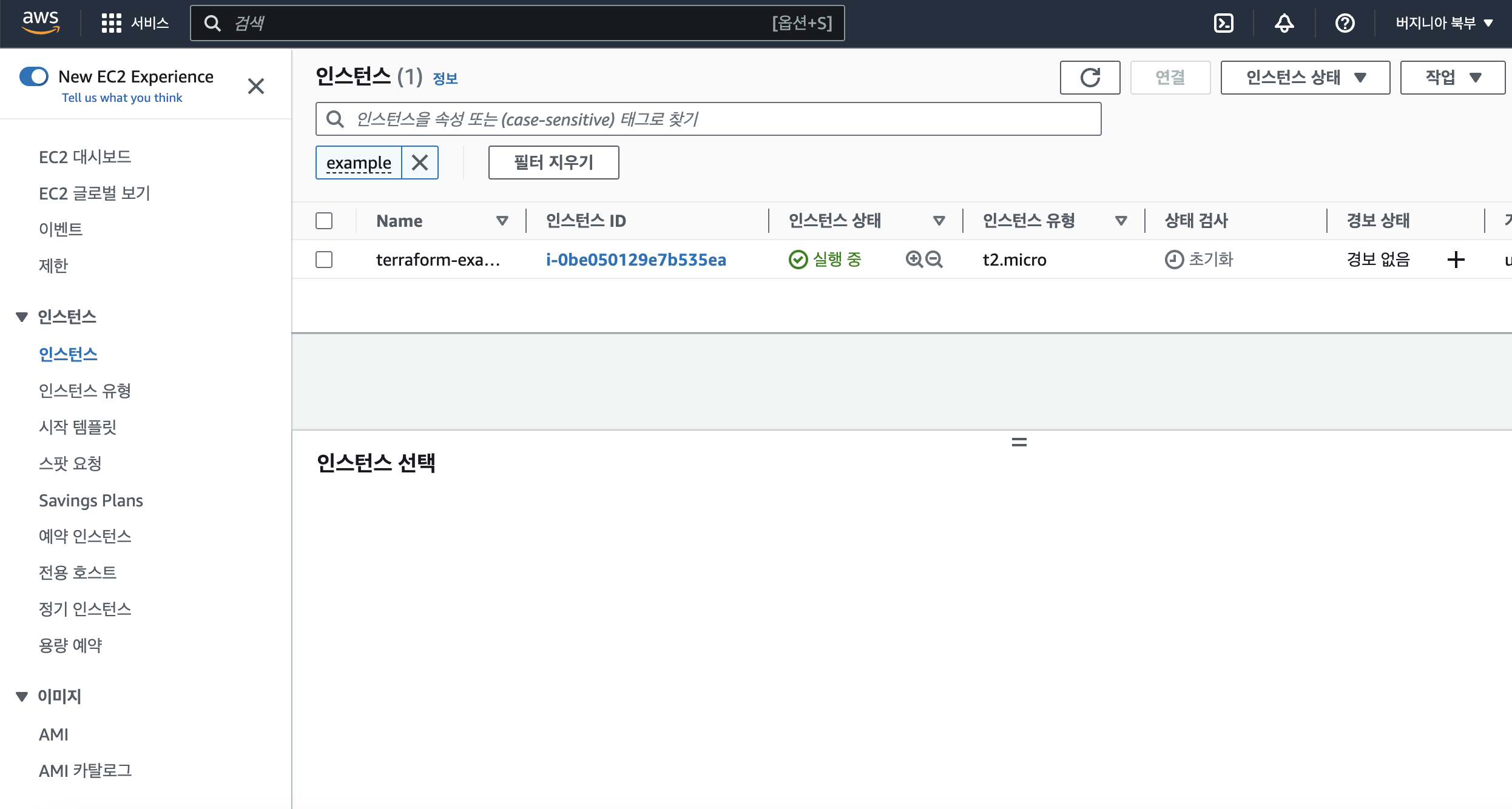Open the 작업 dropdown button

(1453, 77)
